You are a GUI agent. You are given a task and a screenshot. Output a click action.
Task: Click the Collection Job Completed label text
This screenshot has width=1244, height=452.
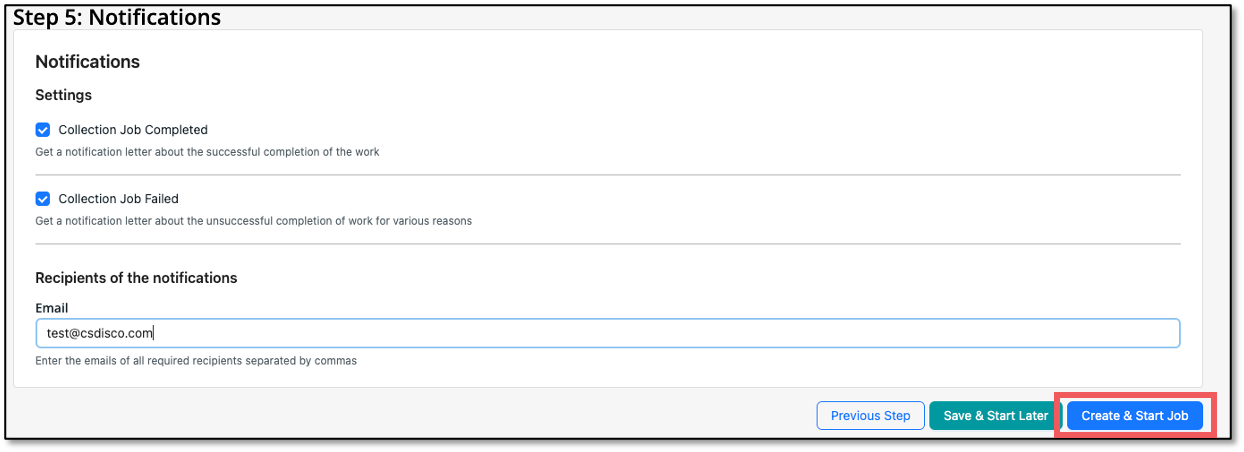pos(133,130)
